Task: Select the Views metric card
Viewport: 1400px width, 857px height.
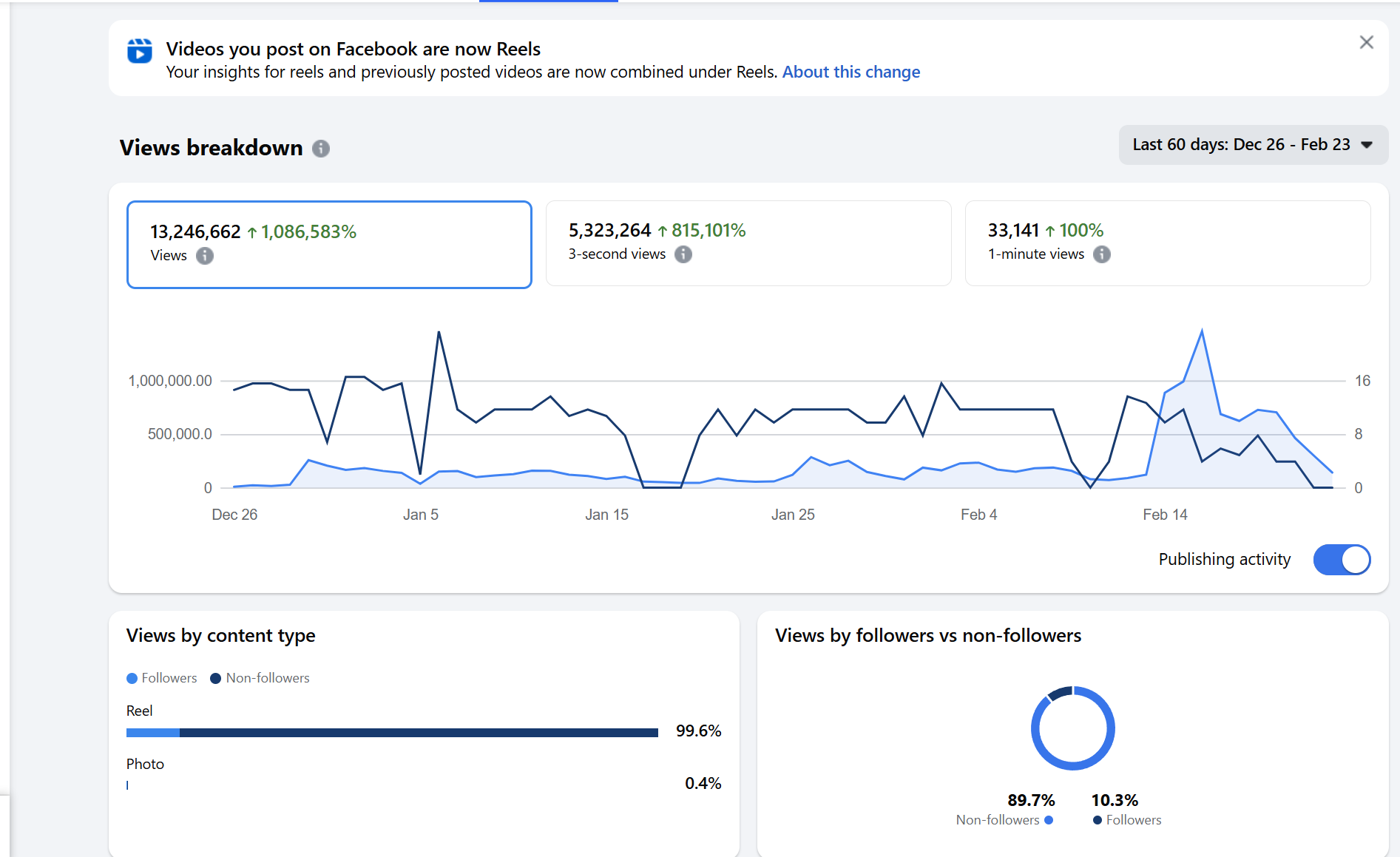Action: click(329, 244)
